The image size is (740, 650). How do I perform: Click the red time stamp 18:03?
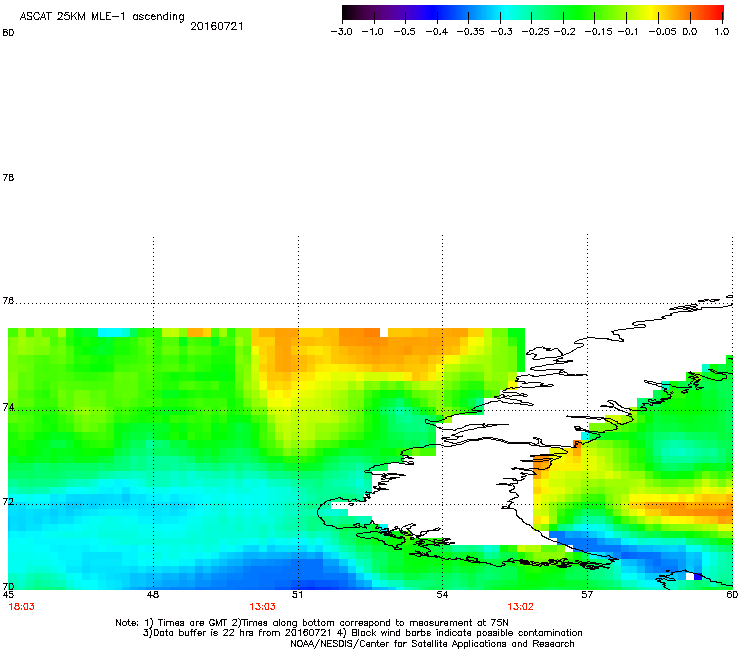(22, 607)
